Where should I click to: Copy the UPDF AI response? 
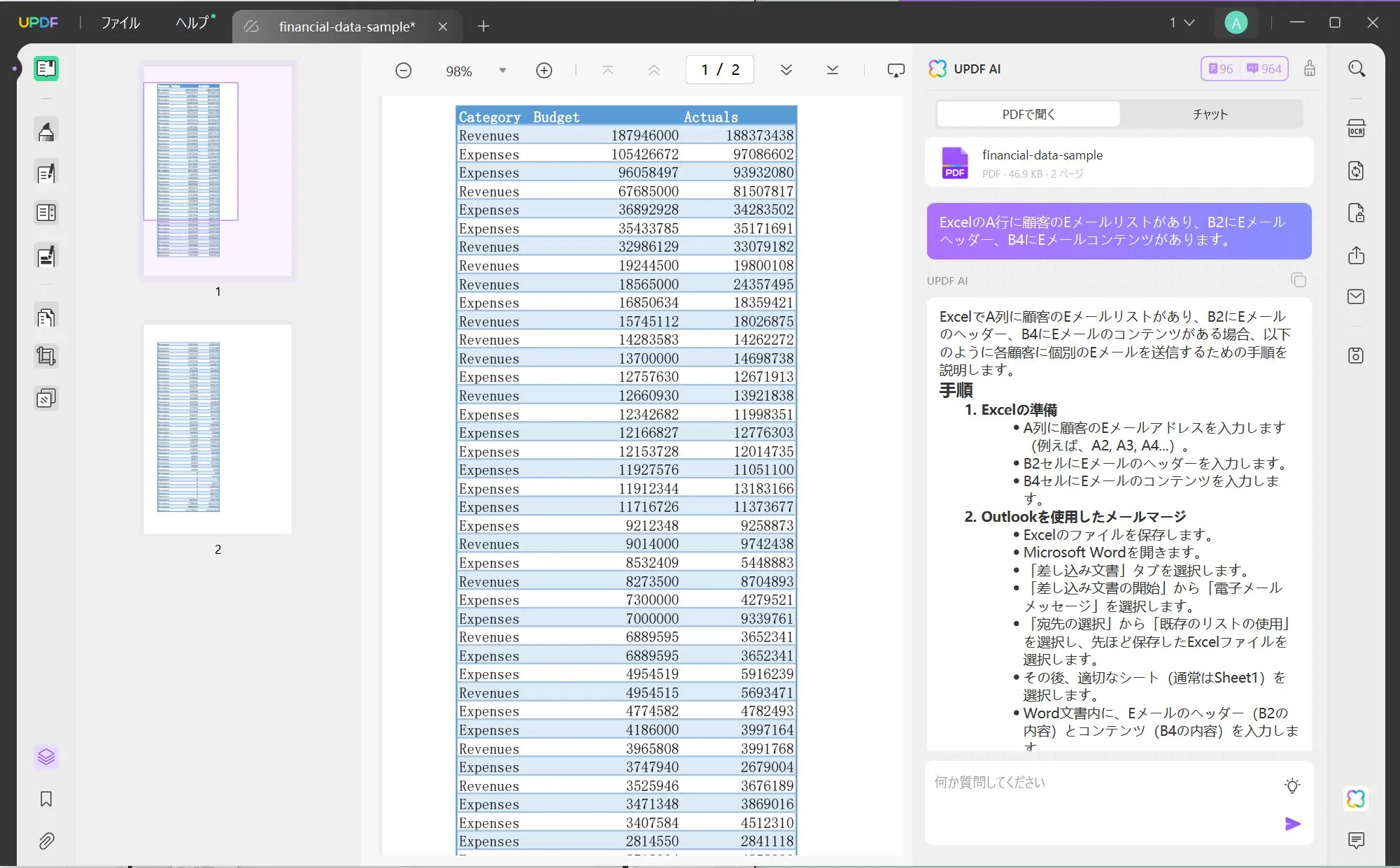tap(1299, 280)
